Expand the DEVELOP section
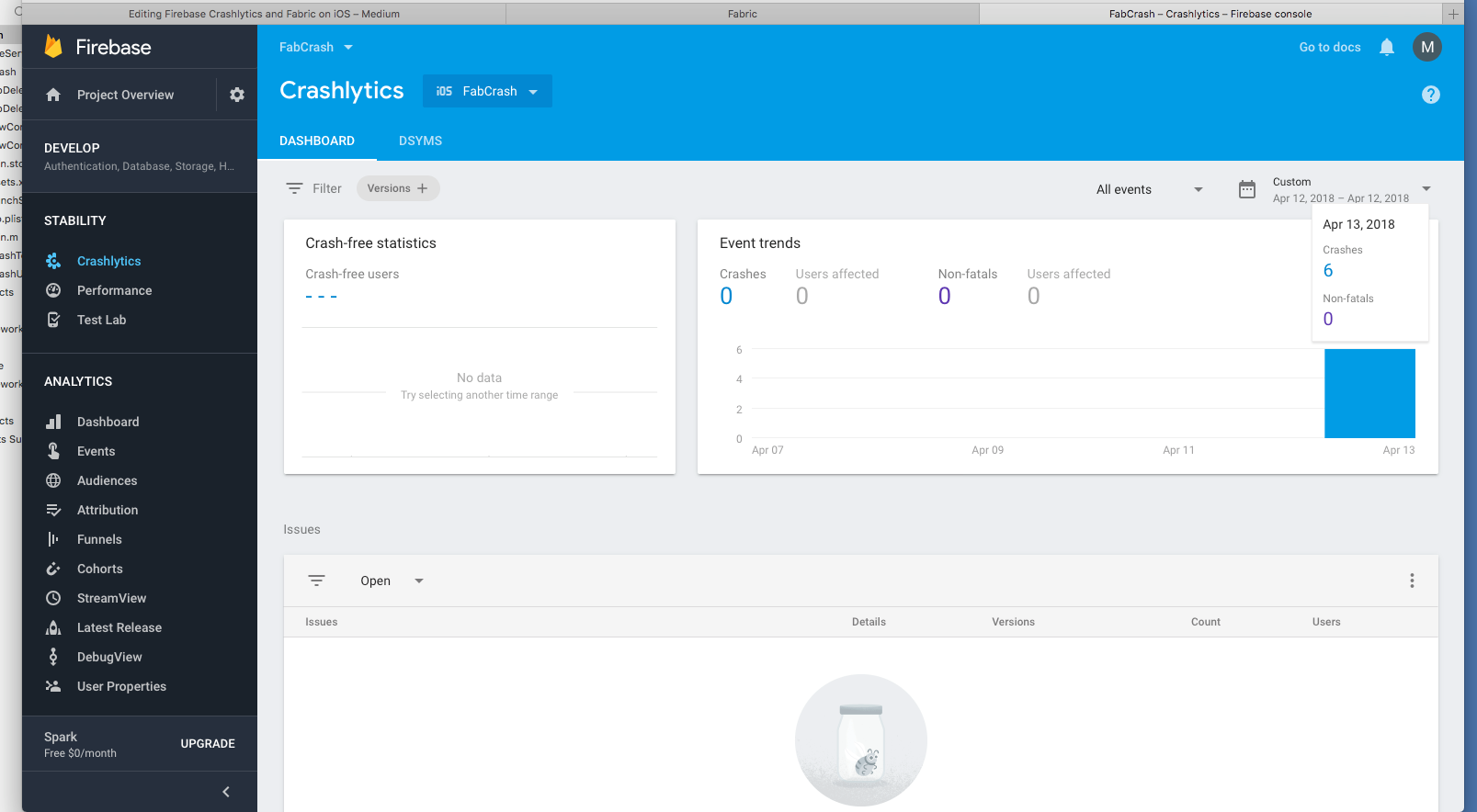Viewport: 1477px width, 812px height. coord(140,156)
